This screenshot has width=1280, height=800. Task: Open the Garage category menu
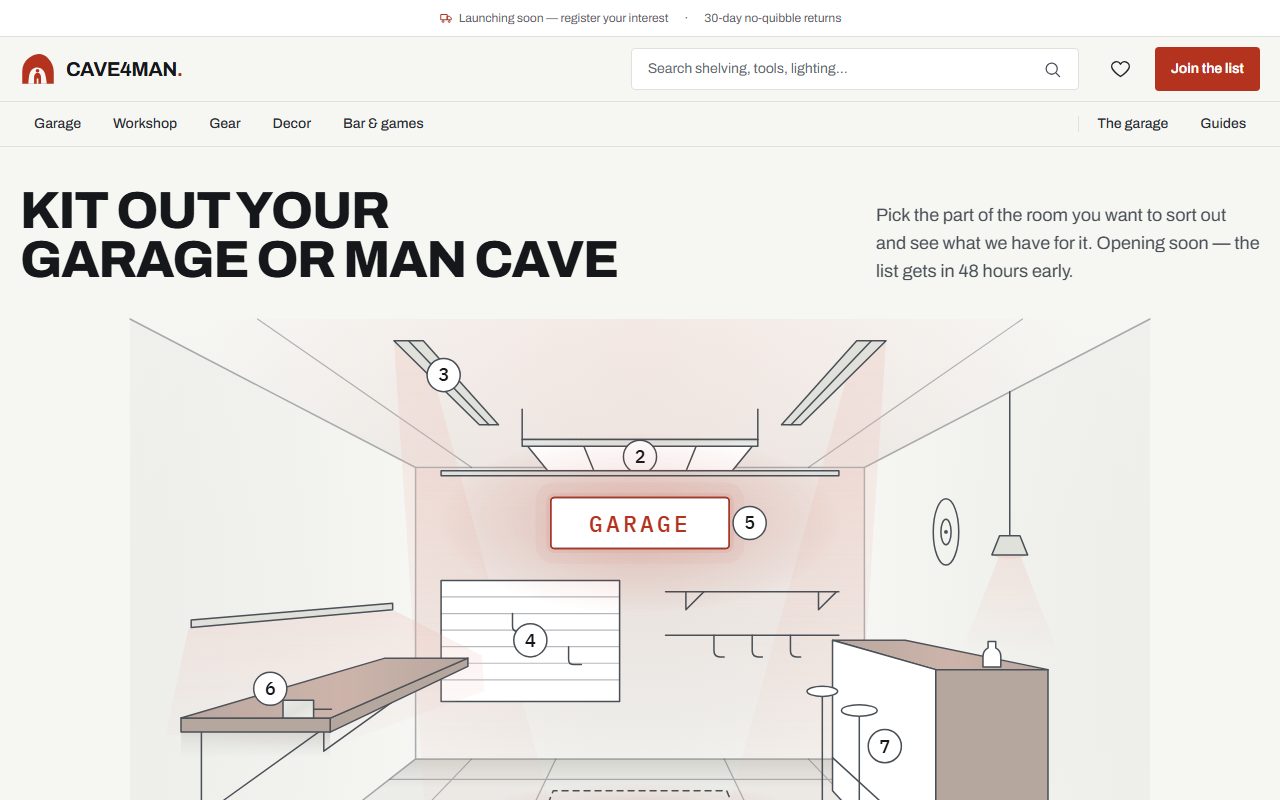58,124
